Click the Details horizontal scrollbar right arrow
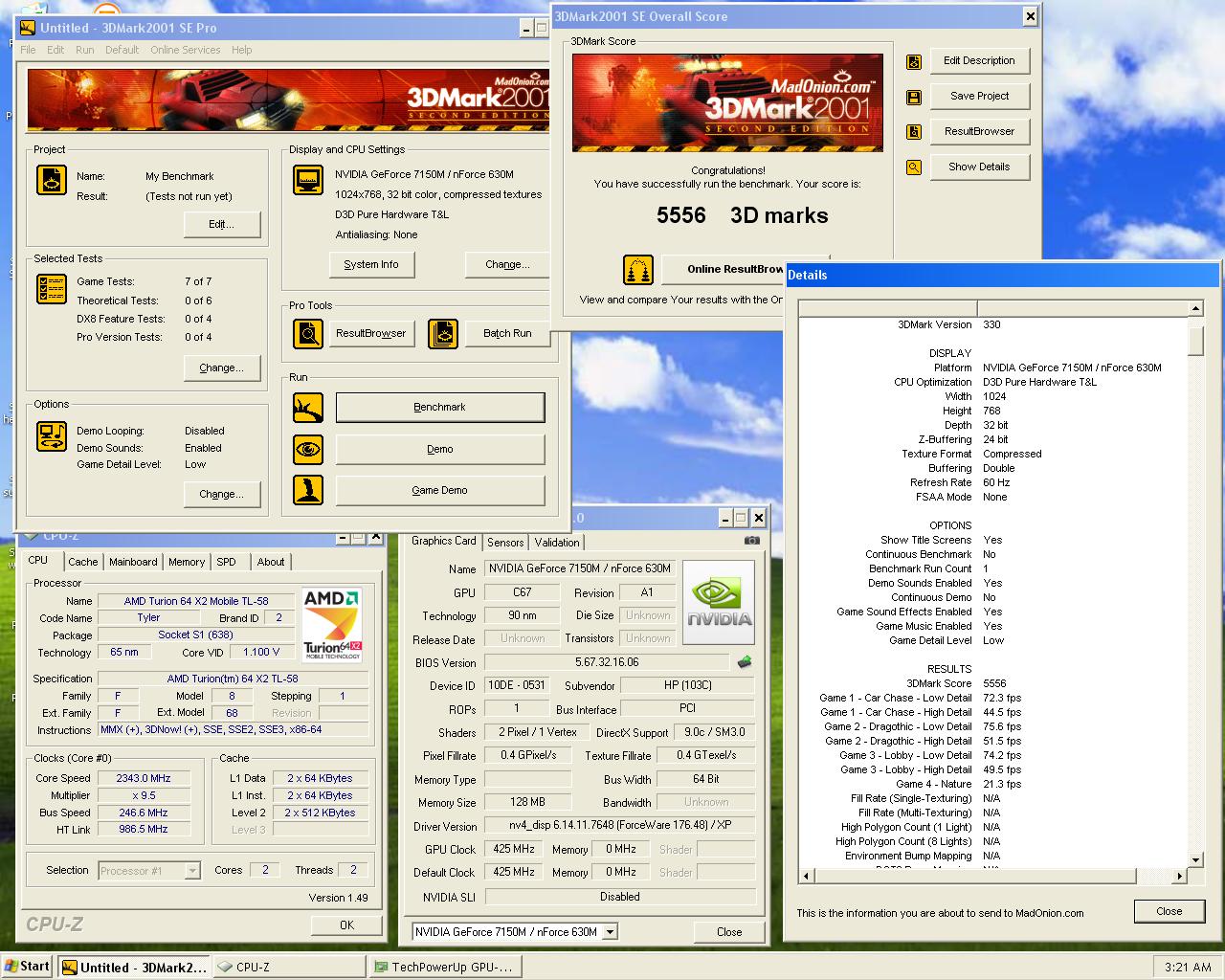The width and height of the screenshot is (1225, 980). [1180, 876]
